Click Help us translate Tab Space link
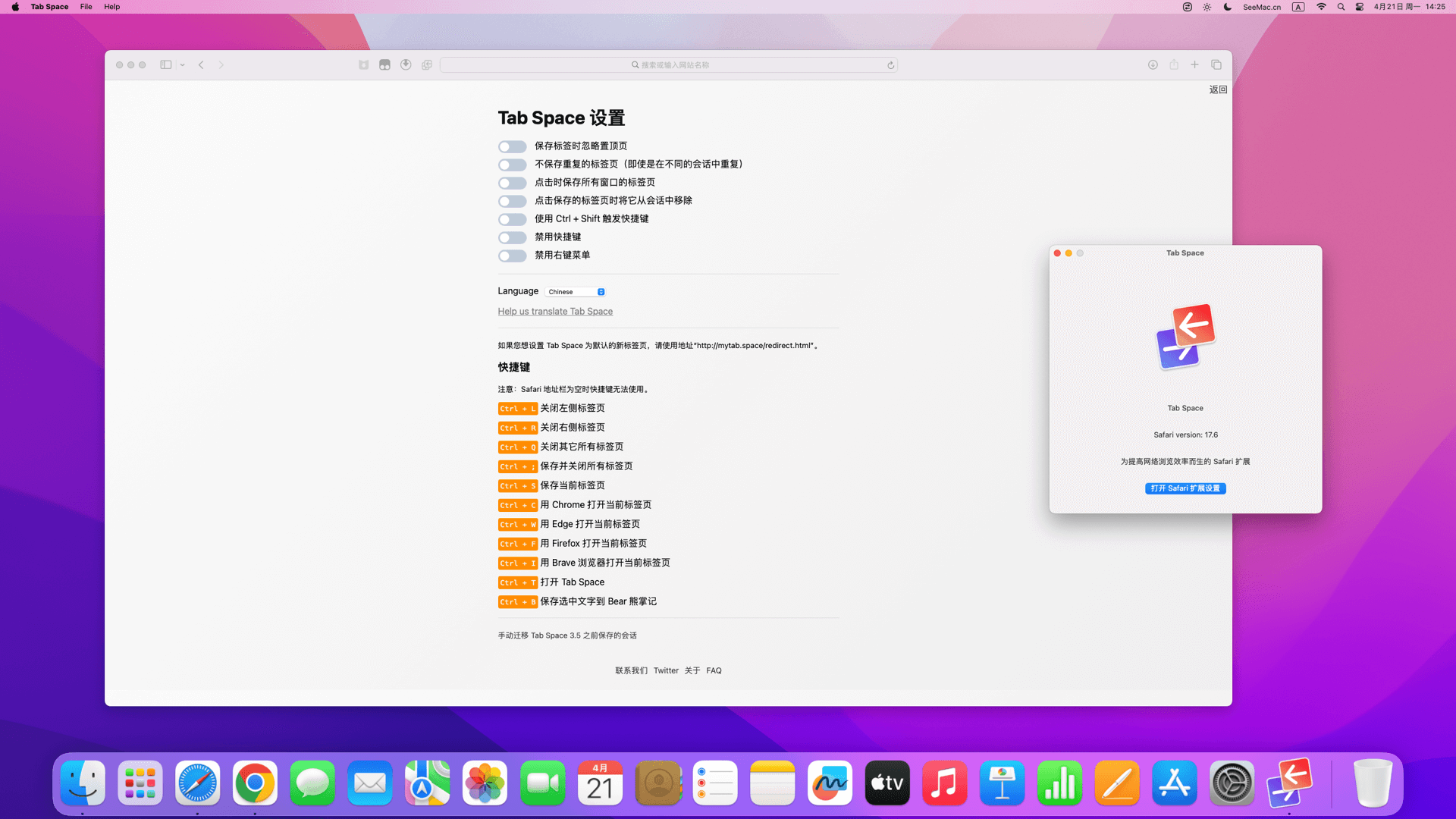The width and height of the screenshot is (1456, 819). point(555,312)
